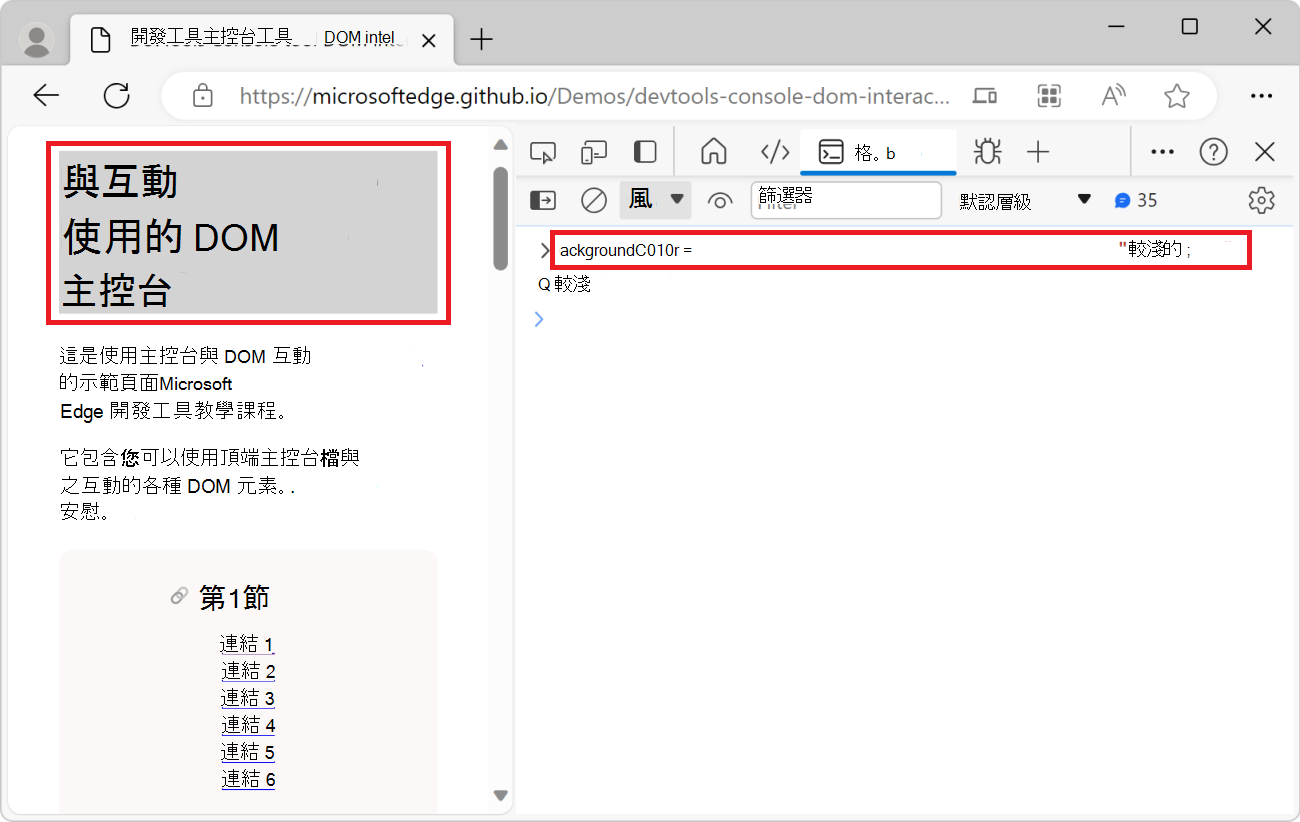Viewport: 1300px width, 822px height.
Task: Open more DevTools options menu
Action: [1161, 151]
